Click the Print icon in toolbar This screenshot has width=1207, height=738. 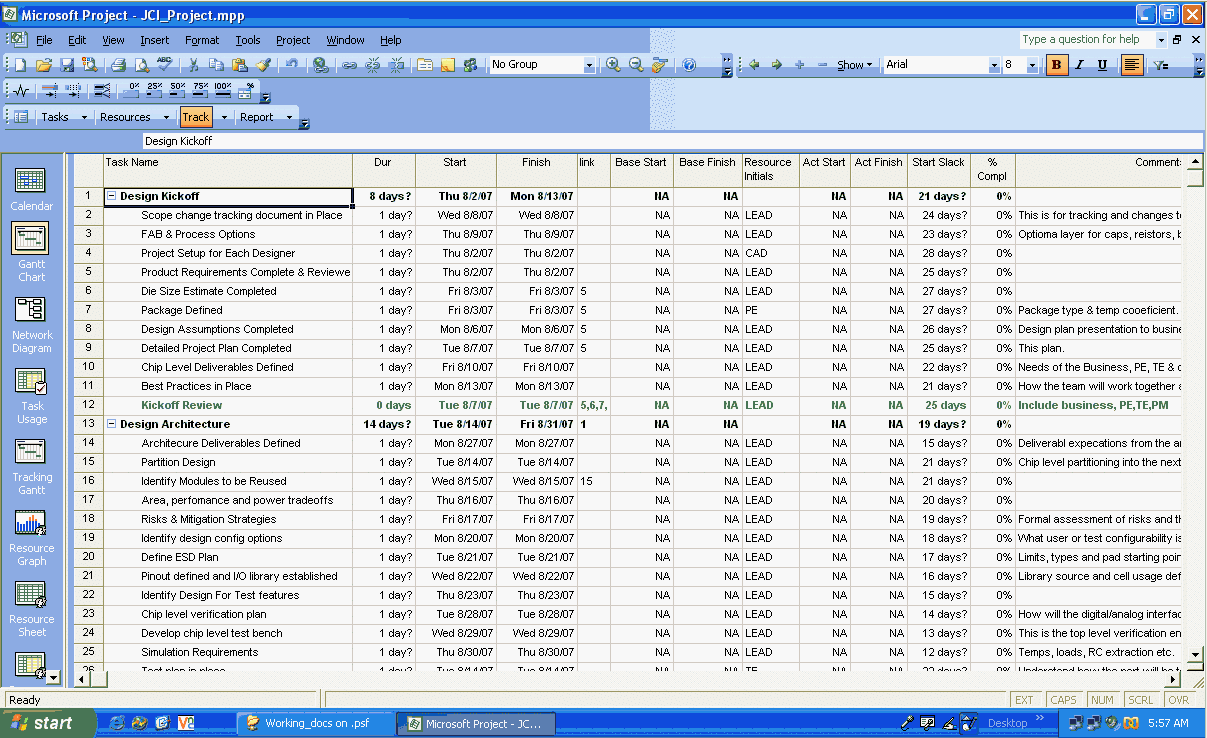coord(118,65)
